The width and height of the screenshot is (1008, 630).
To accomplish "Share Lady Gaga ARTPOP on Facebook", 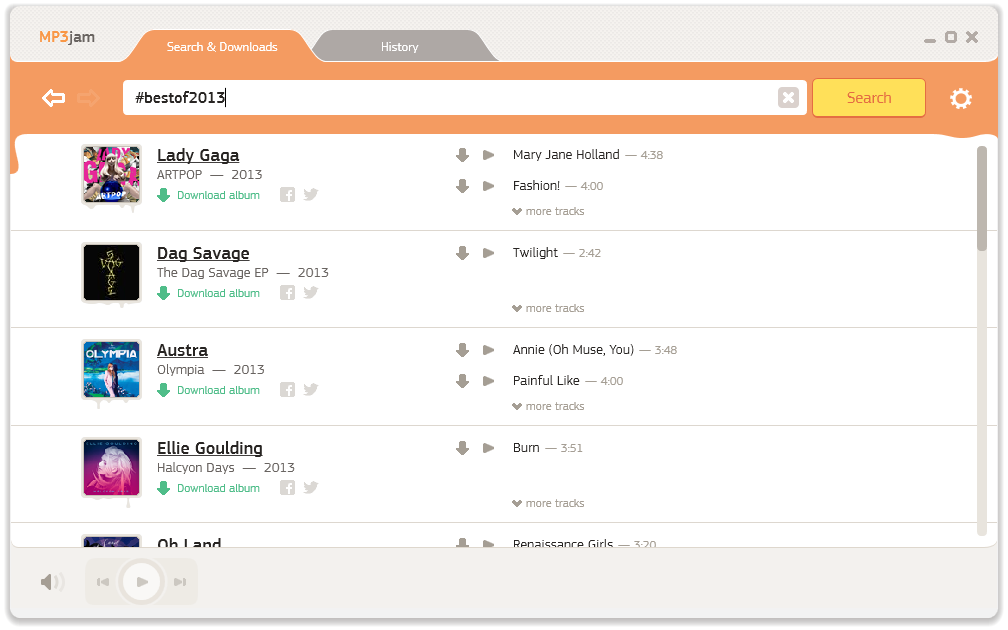I will coord(287,195).
